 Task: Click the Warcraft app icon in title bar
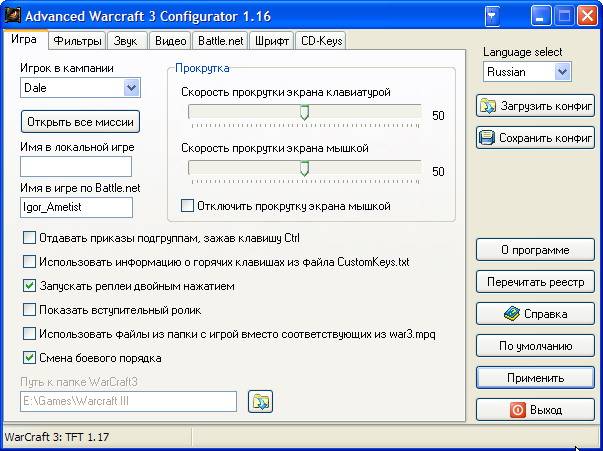12,16
